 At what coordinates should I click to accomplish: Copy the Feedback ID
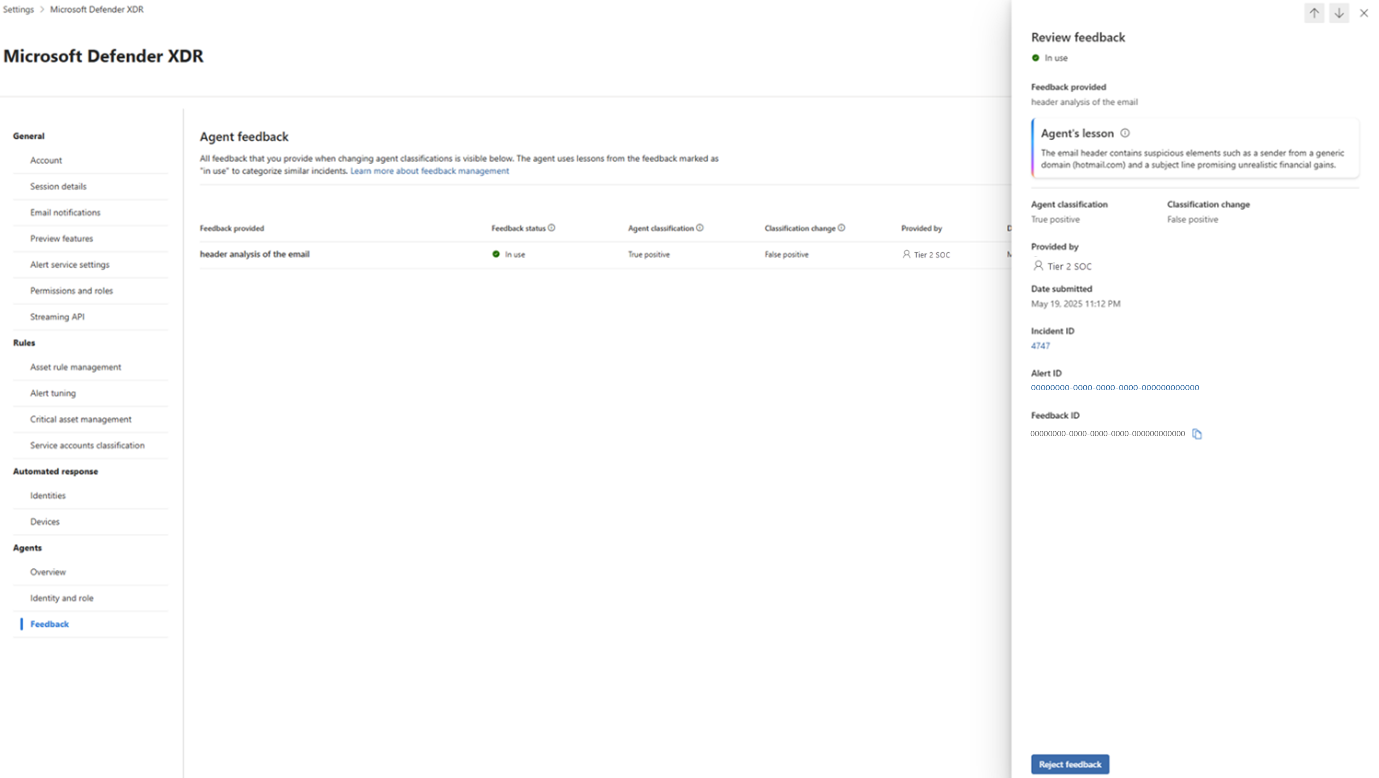tap(1197, 434)
